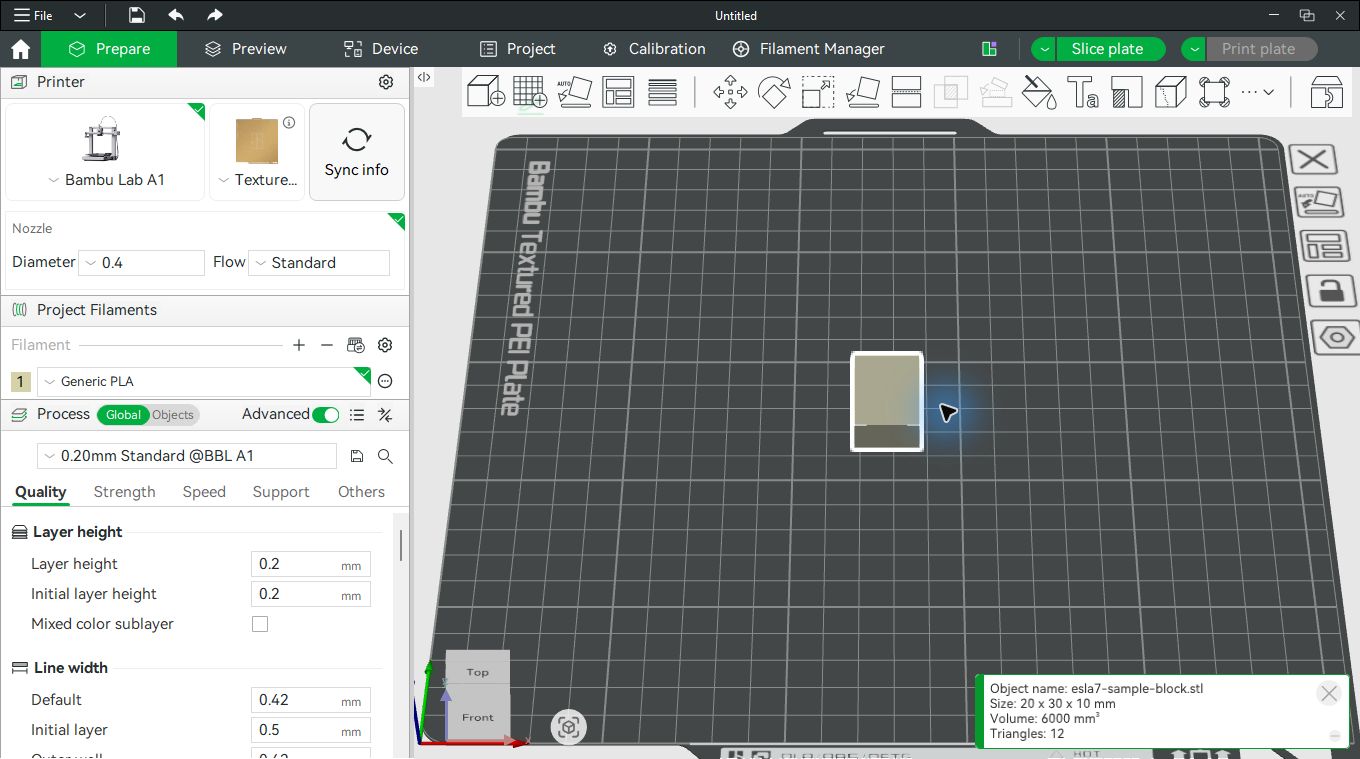Select the Lay on face tool
The height and width of the screenshot is (759, 1360).
point(862,92)
